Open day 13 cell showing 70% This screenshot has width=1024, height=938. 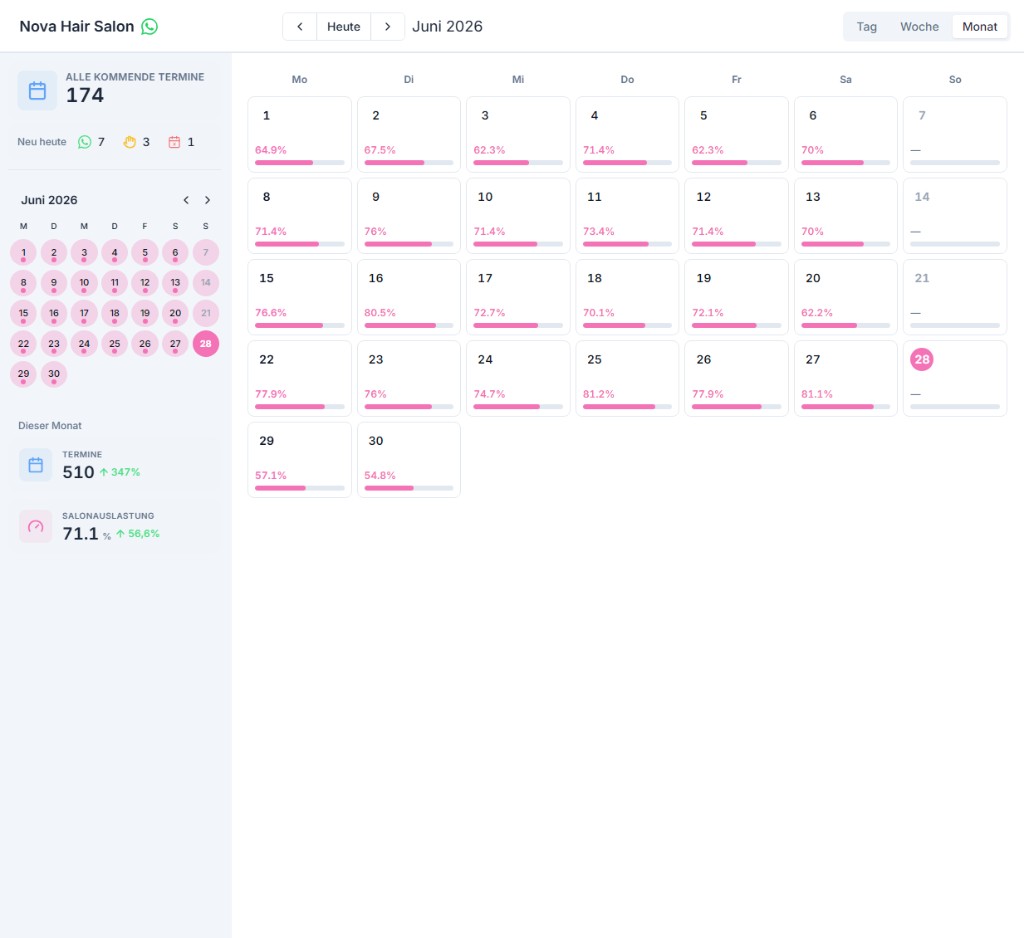845,216
